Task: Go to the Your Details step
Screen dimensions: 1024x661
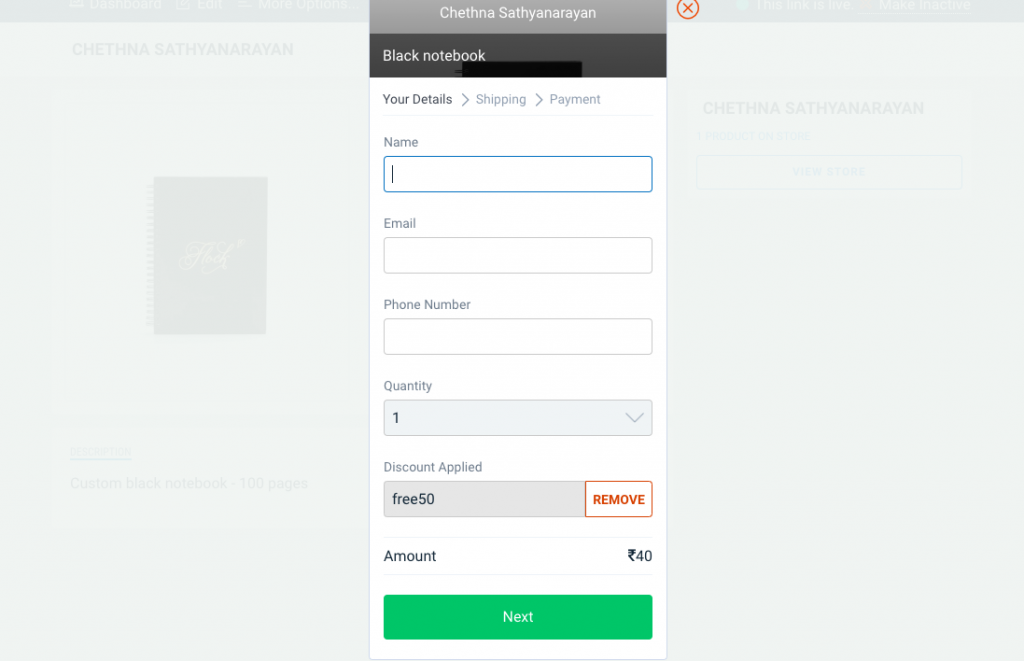Action: coord(417,99)
